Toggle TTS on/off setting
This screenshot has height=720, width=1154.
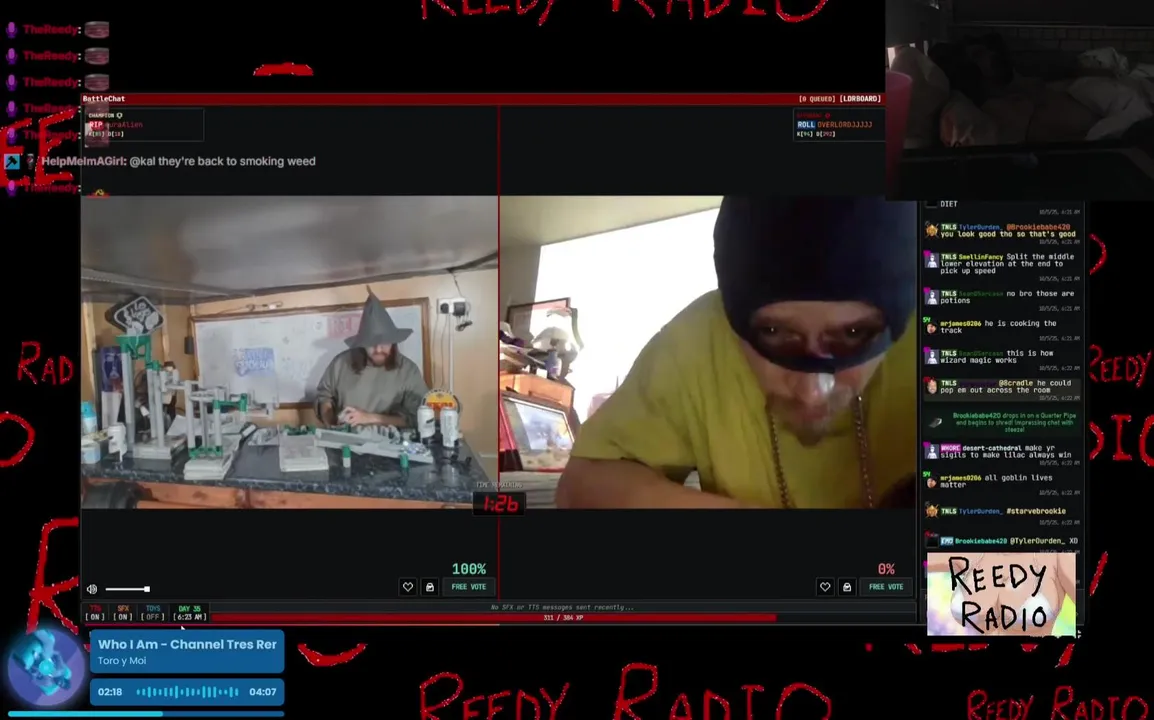(95, 613)
